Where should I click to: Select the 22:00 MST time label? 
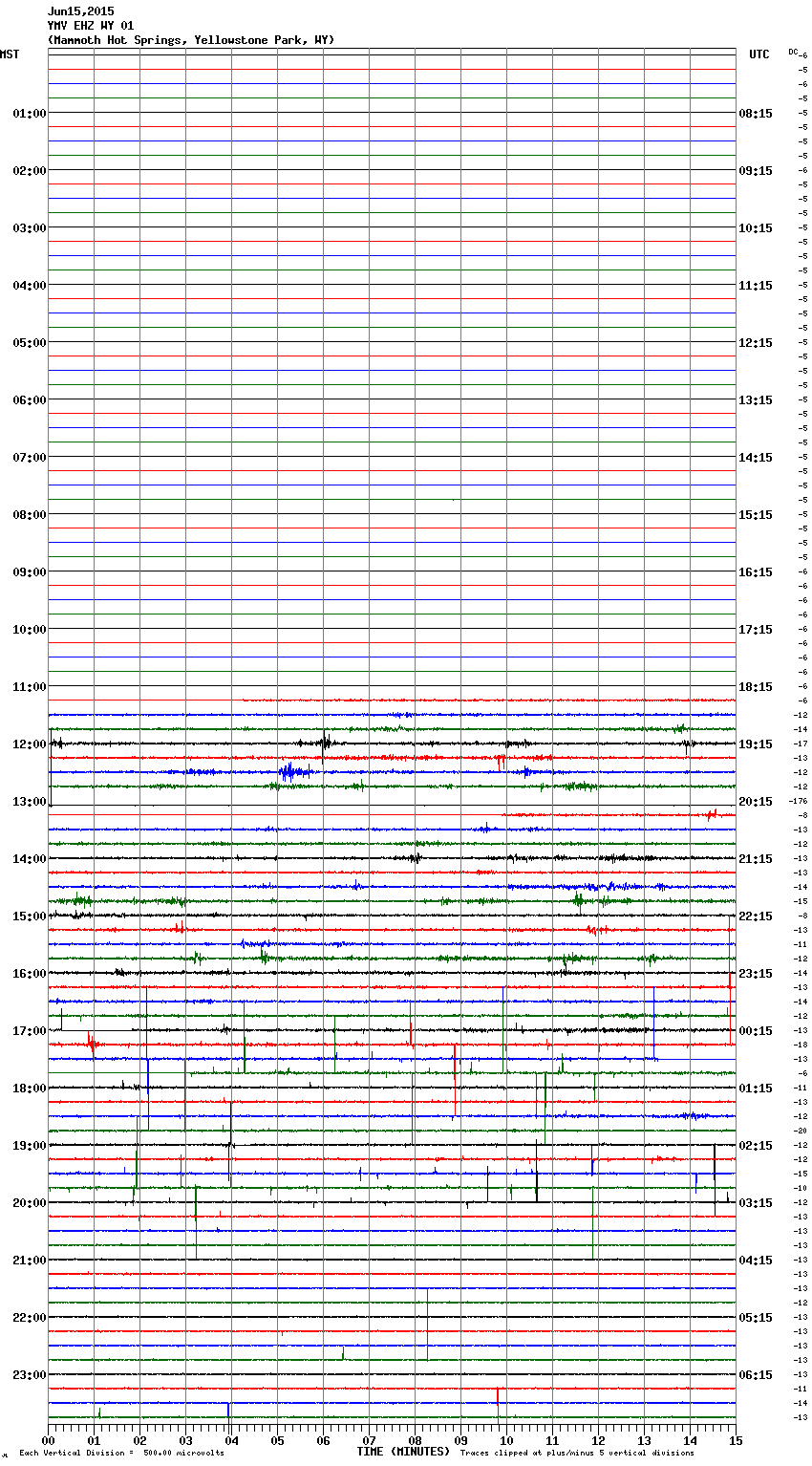coord(30,1318)
